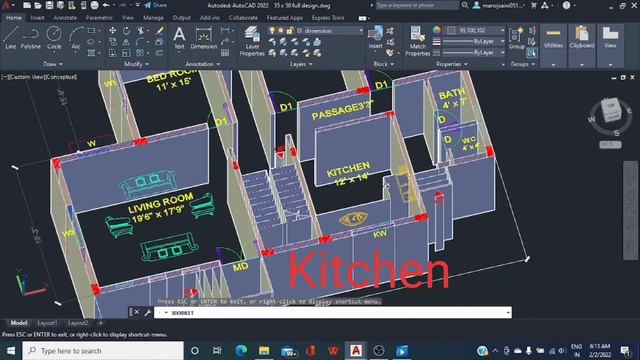Activate the Move tool
640x360 pixels.
click(112, 31)
